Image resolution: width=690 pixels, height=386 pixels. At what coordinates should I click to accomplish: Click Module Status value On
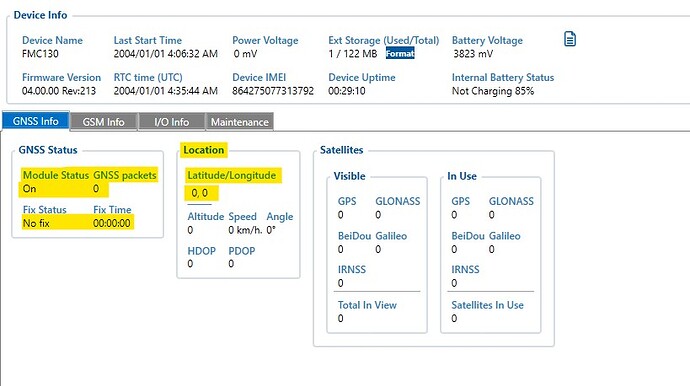(29, 189)
